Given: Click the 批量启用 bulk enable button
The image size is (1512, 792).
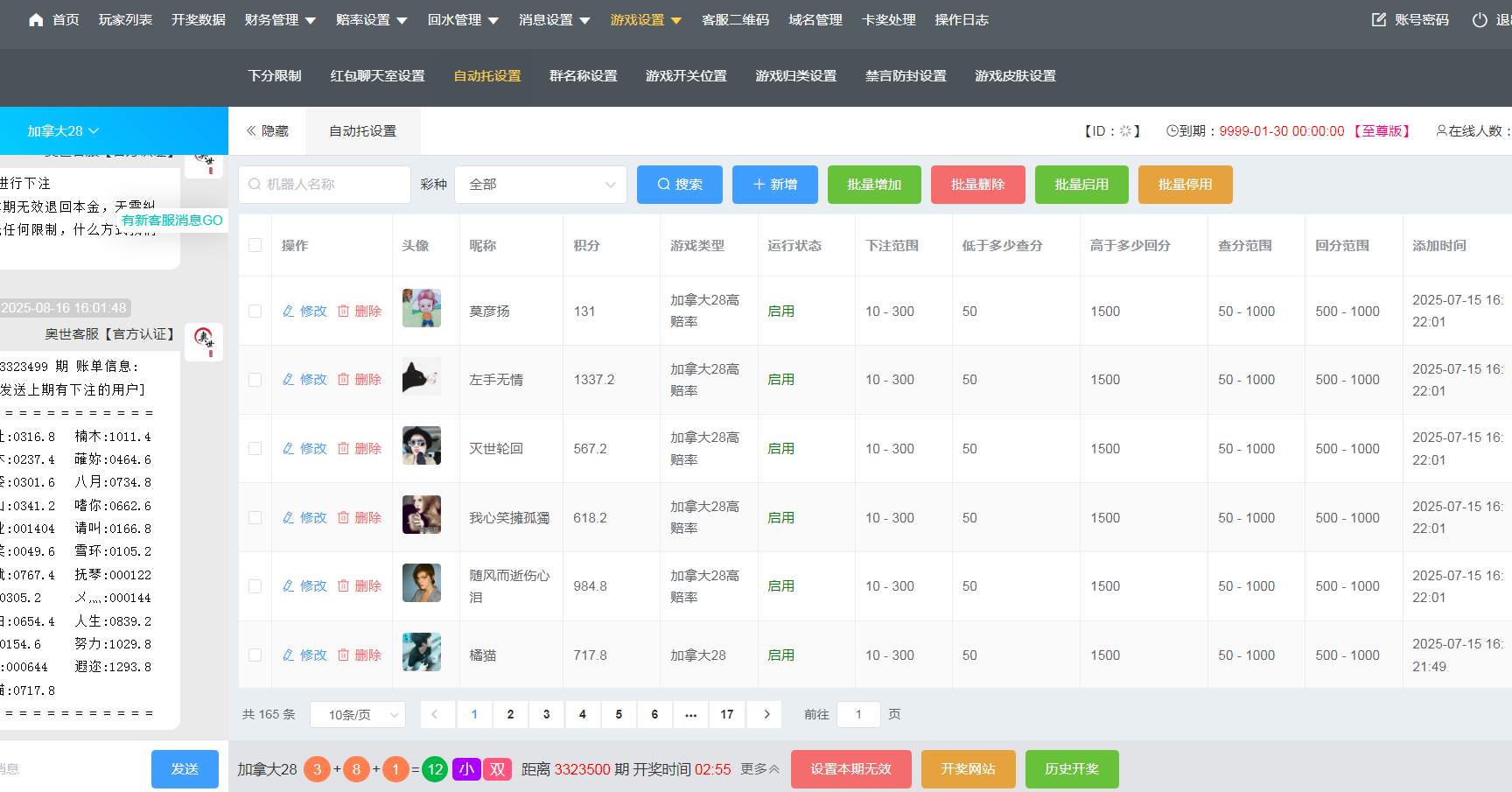Looking at the screenshot, I should [x=1081, y=185].
